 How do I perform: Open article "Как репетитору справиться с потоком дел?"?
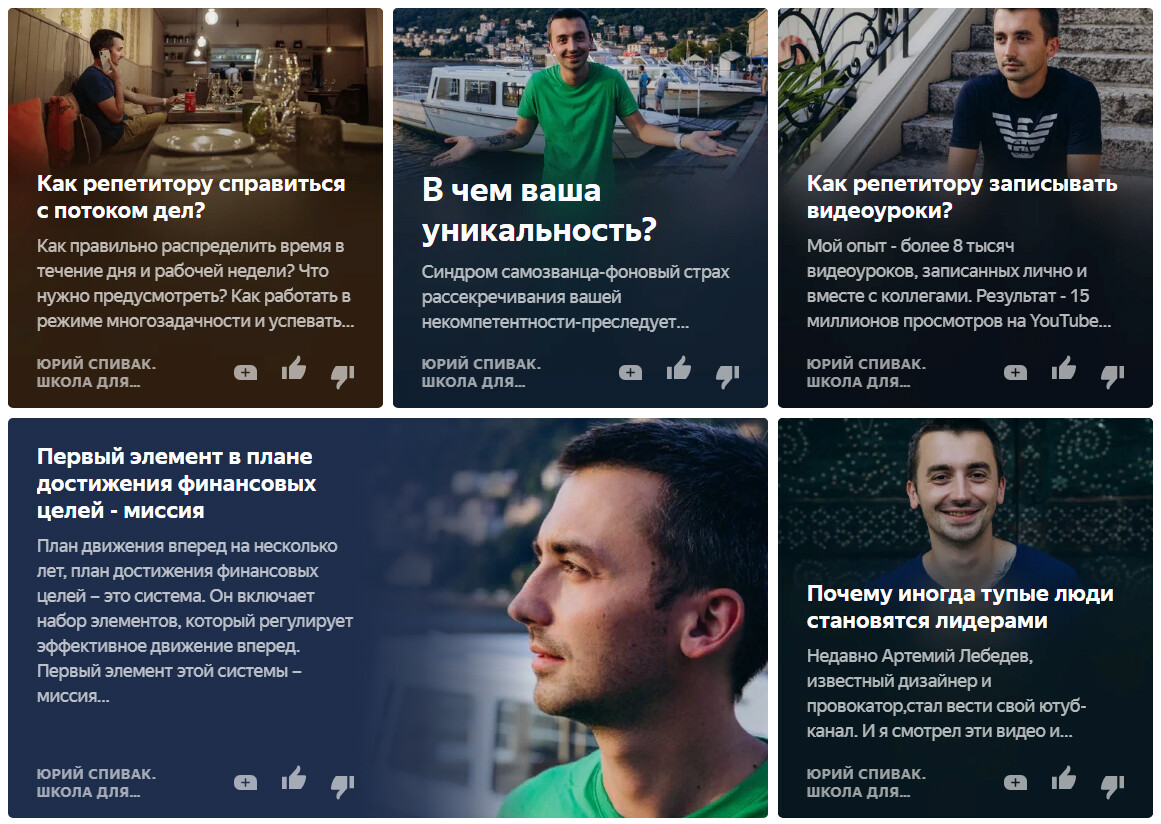click(191, 197)
